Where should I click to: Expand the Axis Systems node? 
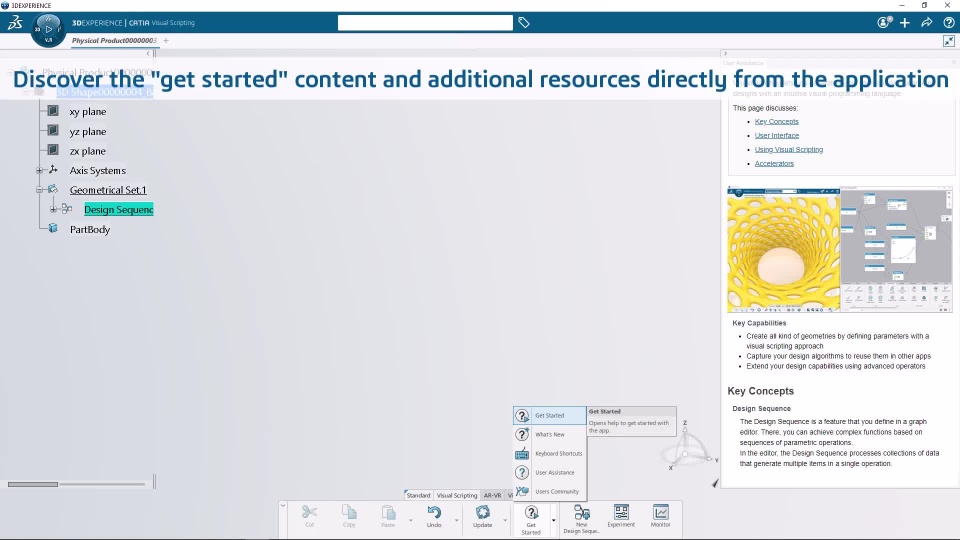pos(39,170)
